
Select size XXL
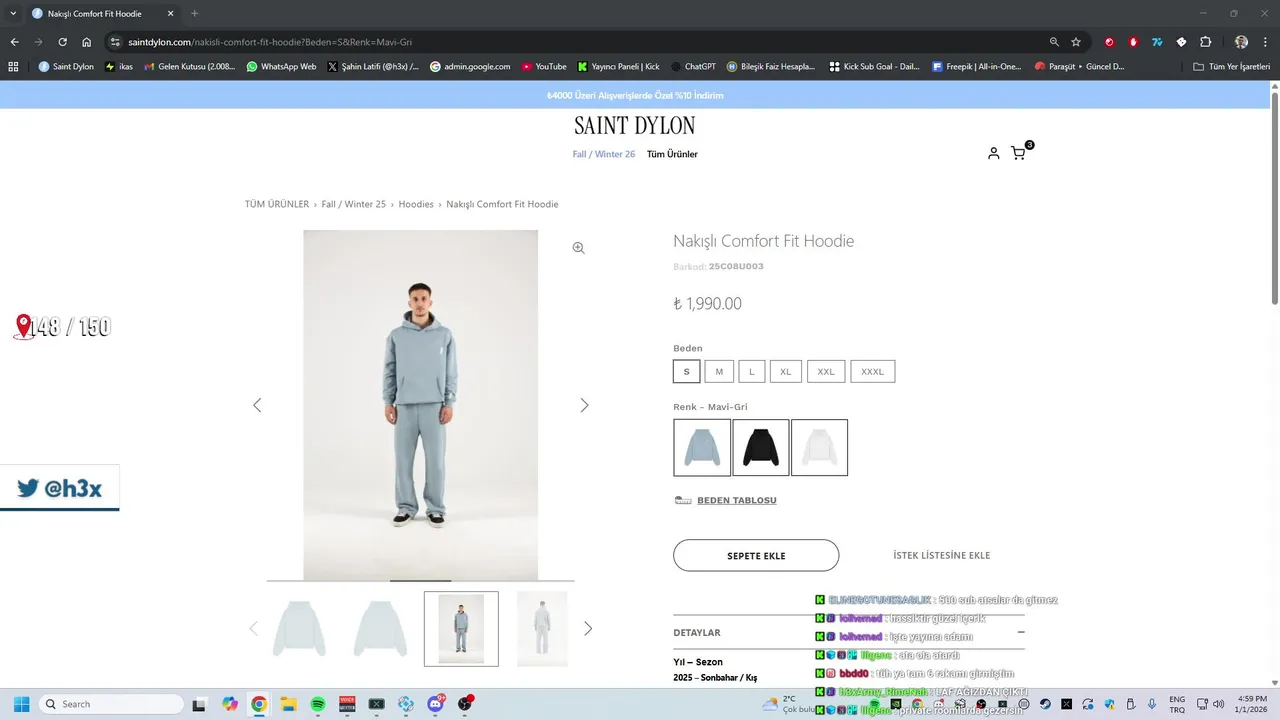826,371
